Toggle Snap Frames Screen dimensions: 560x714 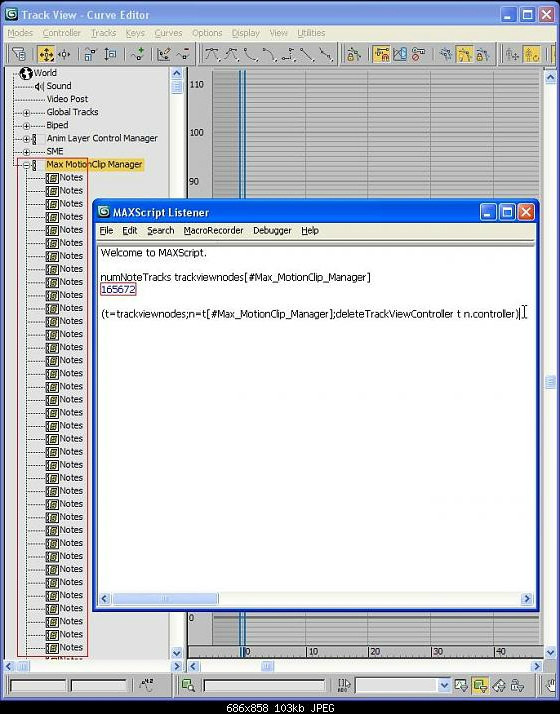(381, 55)
